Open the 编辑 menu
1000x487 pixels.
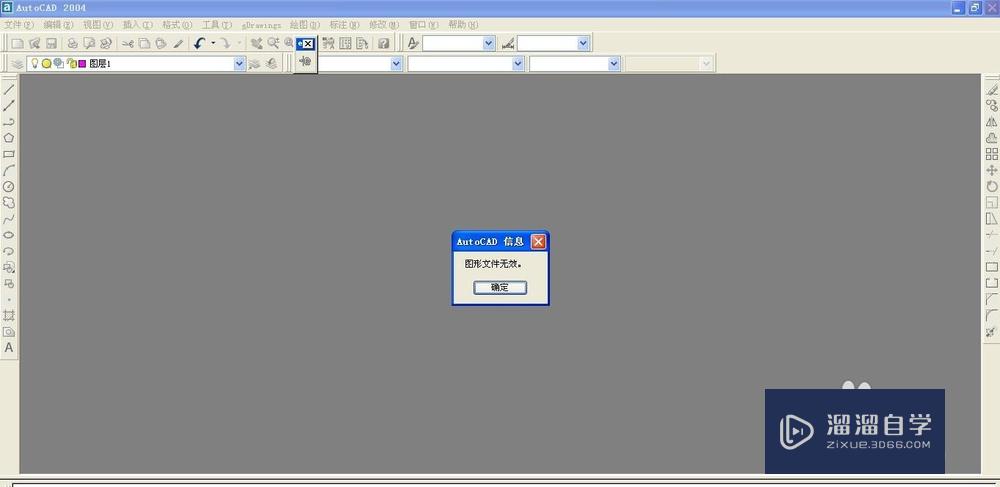59,25
